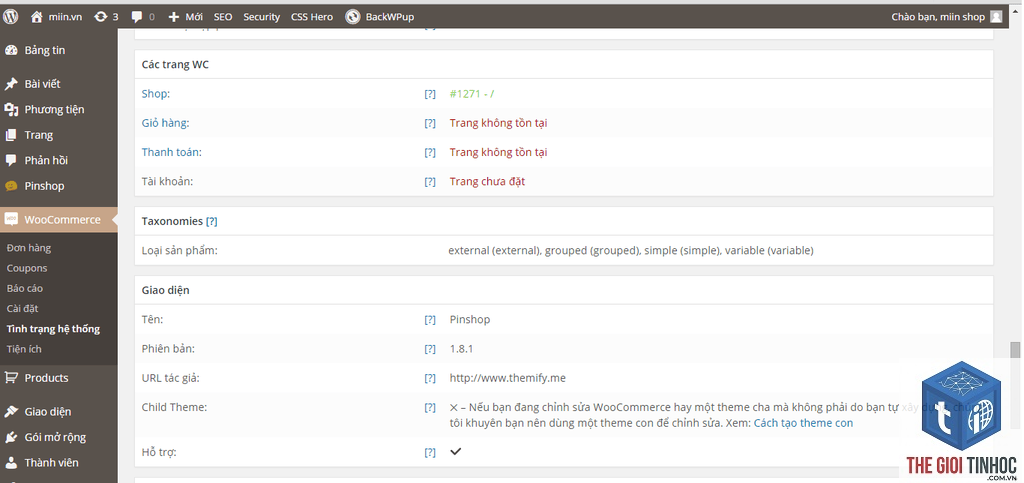
Task: Click the Bảng tin dashboard icon
Action: pyautogui.click(x=11, y=50)
